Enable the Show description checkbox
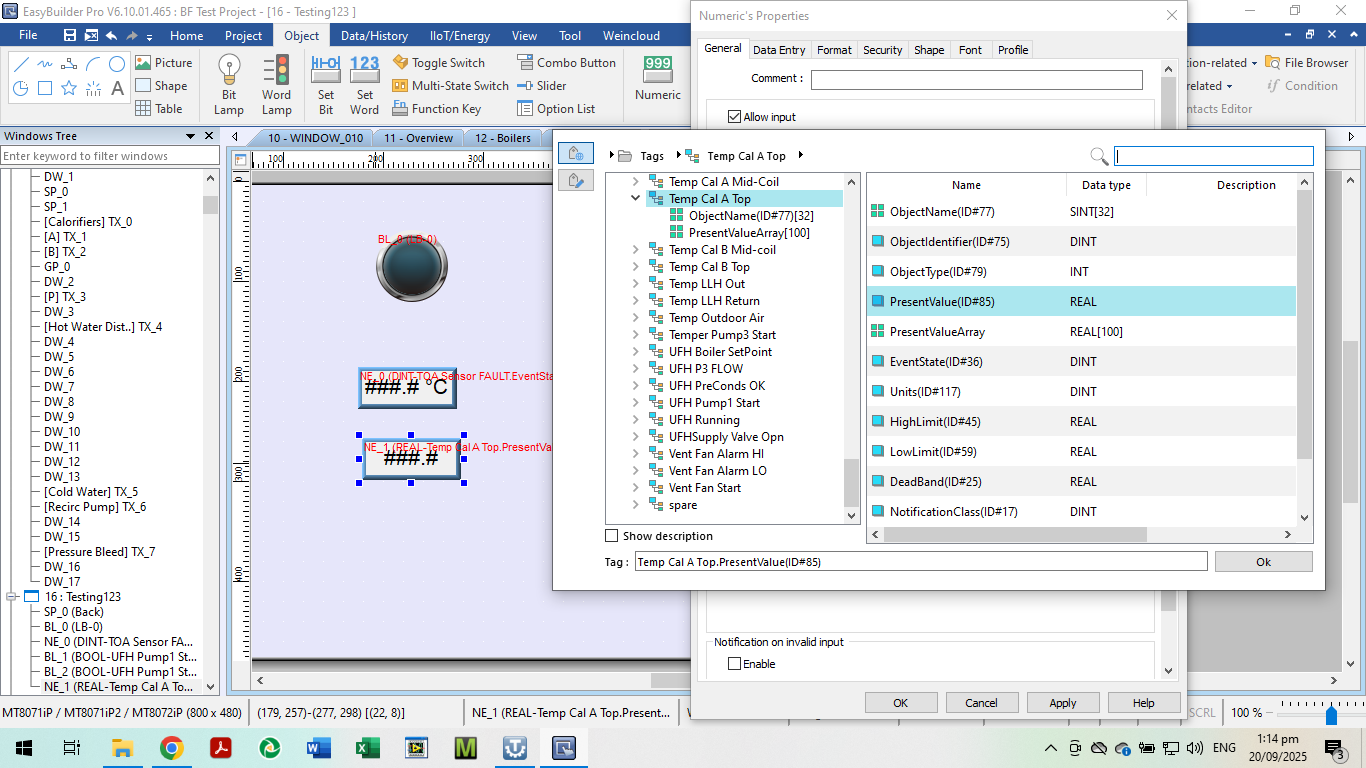 (x=612, y=536)
